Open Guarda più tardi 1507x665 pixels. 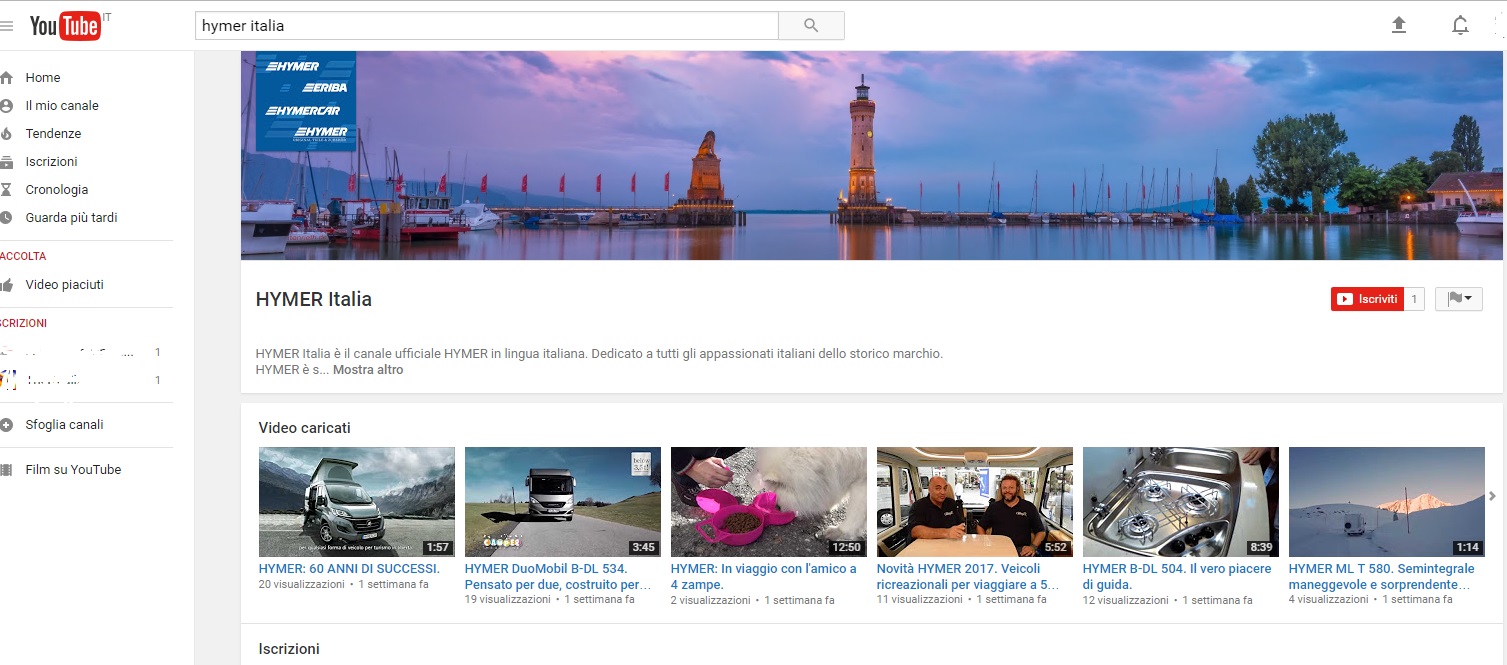coord(72,218)
